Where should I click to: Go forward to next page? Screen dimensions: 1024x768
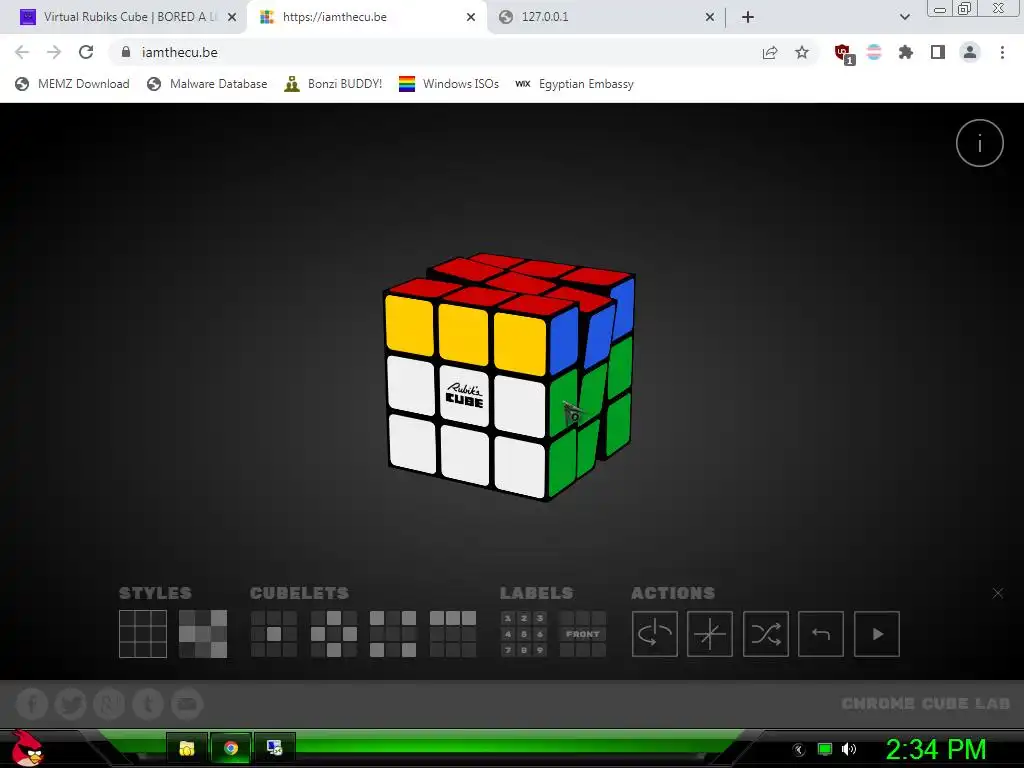(54, 52)
